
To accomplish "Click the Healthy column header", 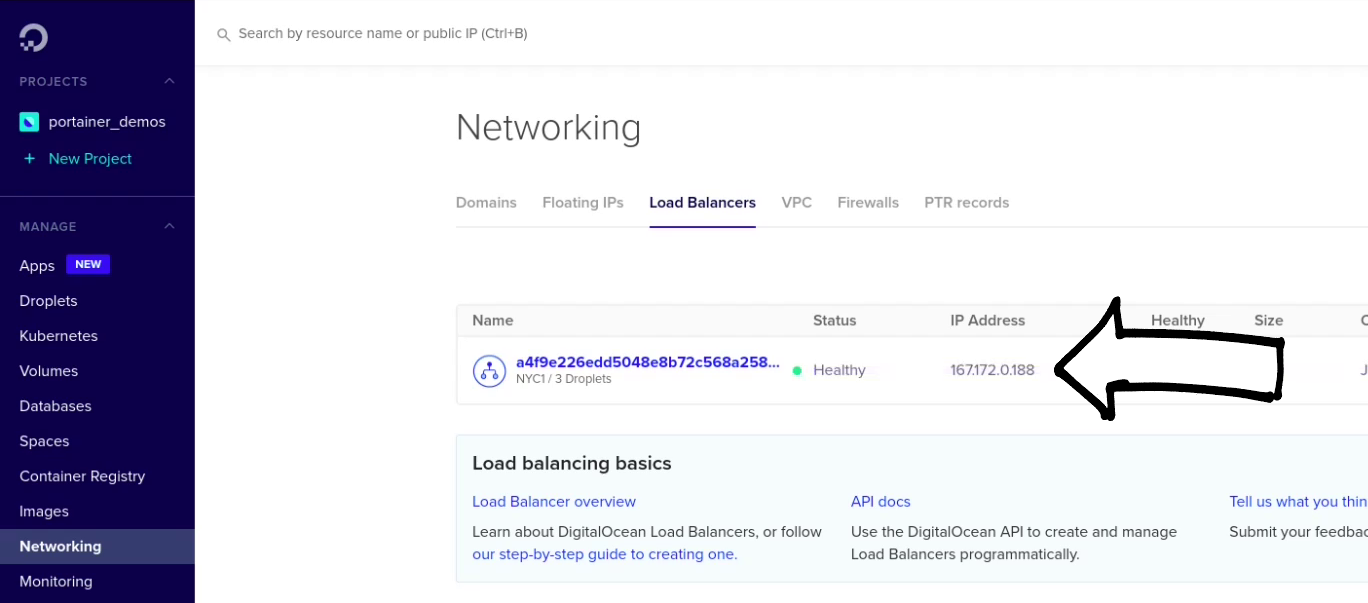I will coord(1178,321).
